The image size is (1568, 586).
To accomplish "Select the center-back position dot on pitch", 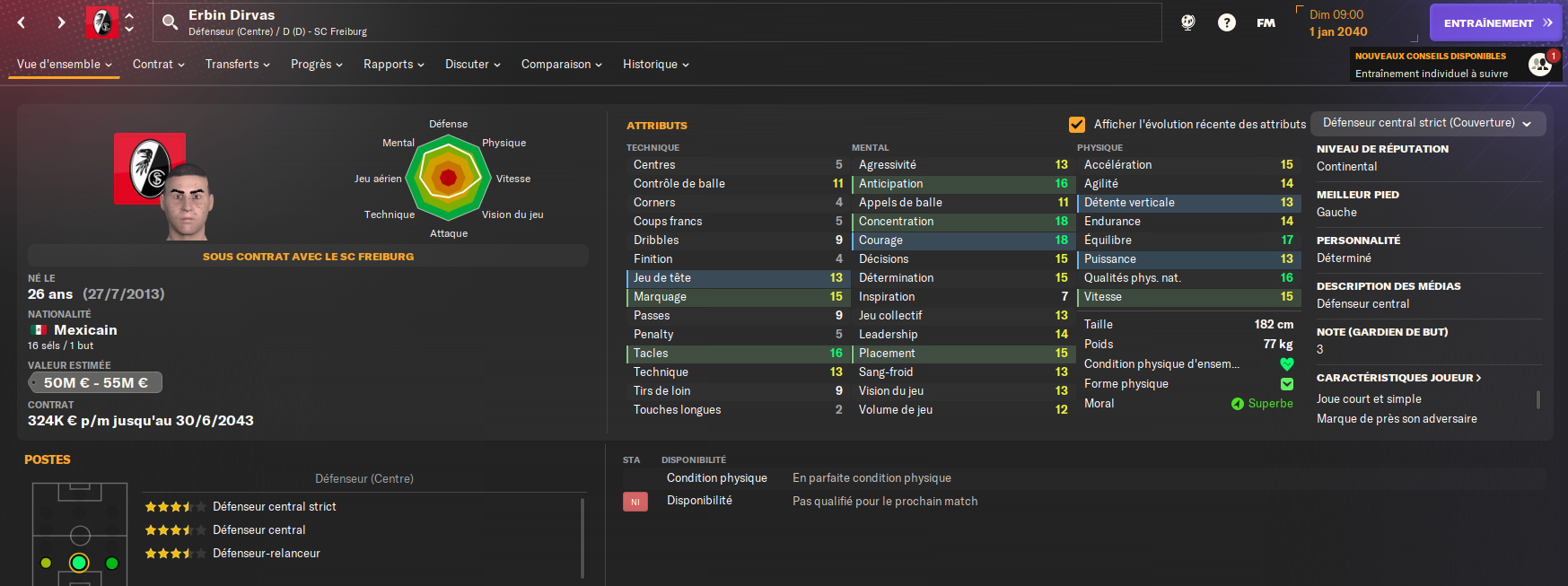I will pos(79,563).
